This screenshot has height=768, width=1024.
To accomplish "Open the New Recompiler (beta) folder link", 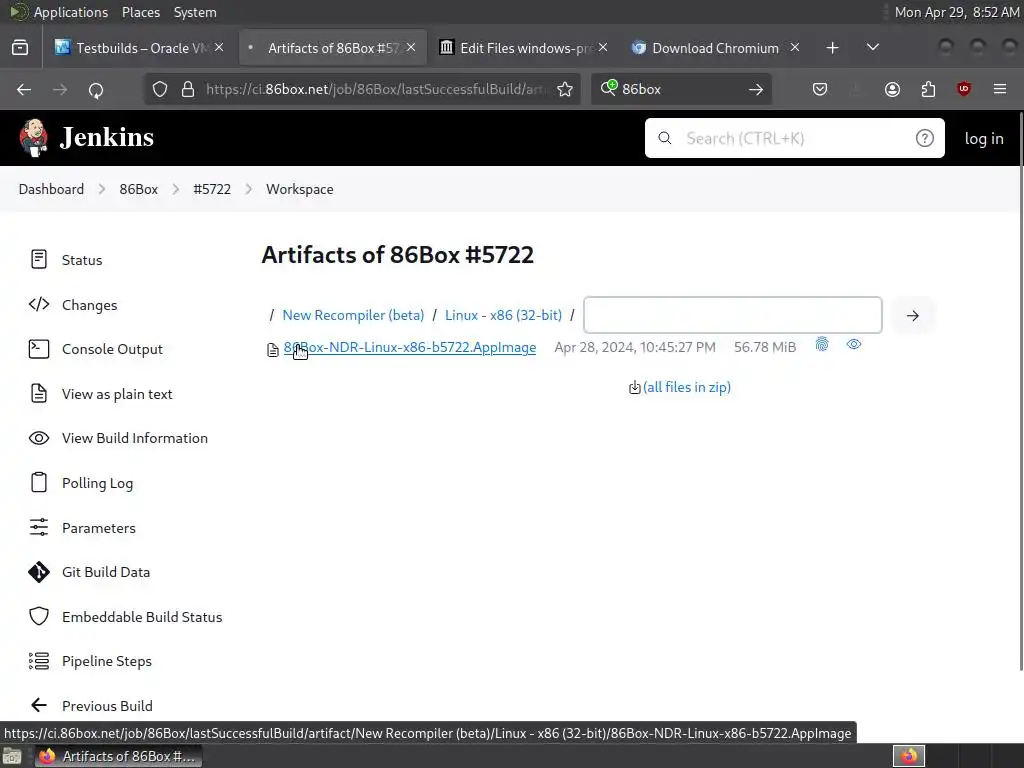I will point(353,315).
